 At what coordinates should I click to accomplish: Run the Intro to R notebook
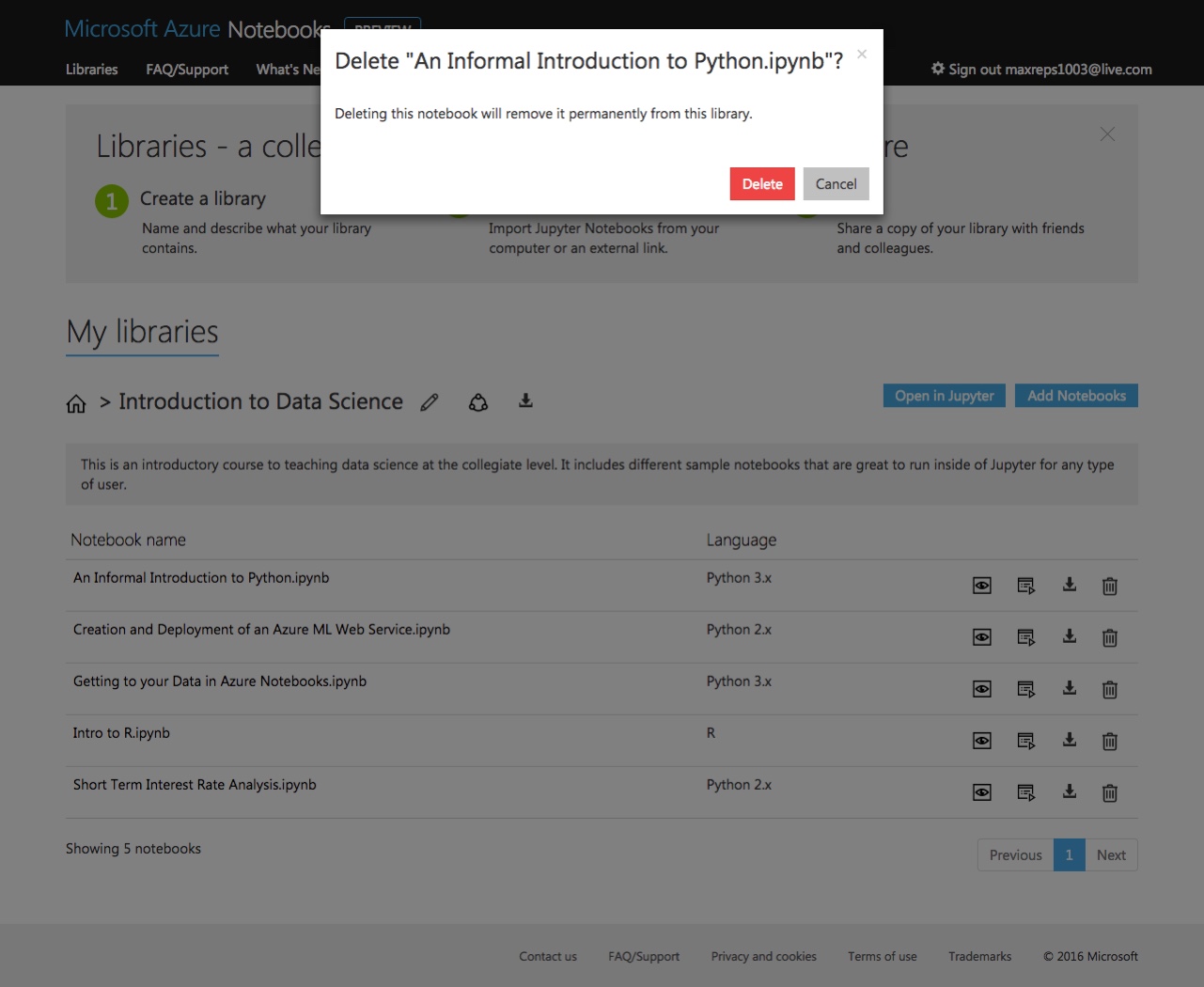pos(1026,741)
